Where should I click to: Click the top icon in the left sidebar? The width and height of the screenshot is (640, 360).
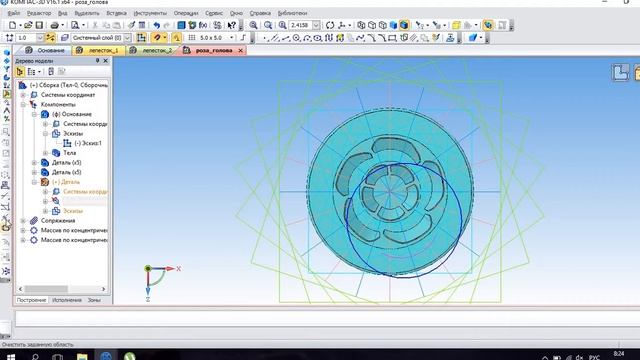pyautogui.click(x=7, y=53)
